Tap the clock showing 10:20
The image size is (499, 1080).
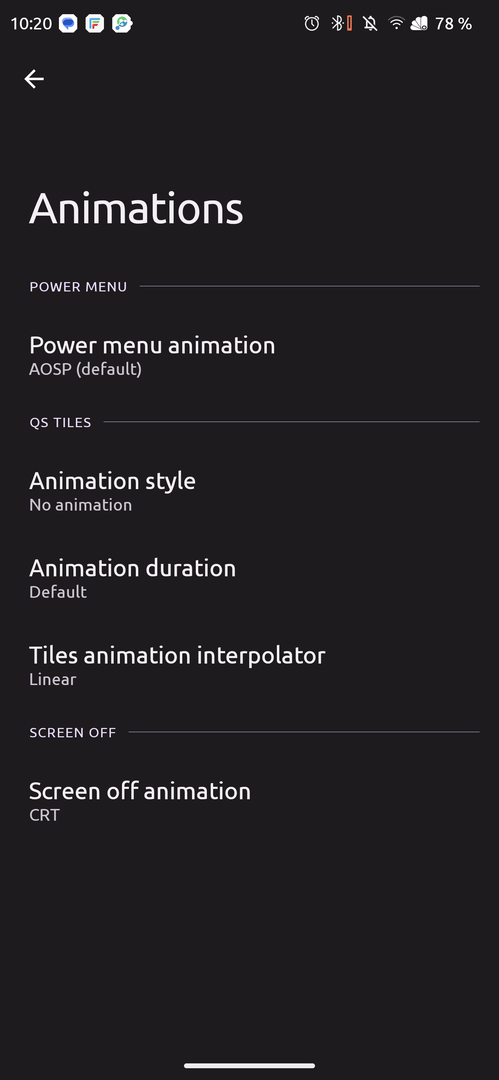click(x=31, y=24)
